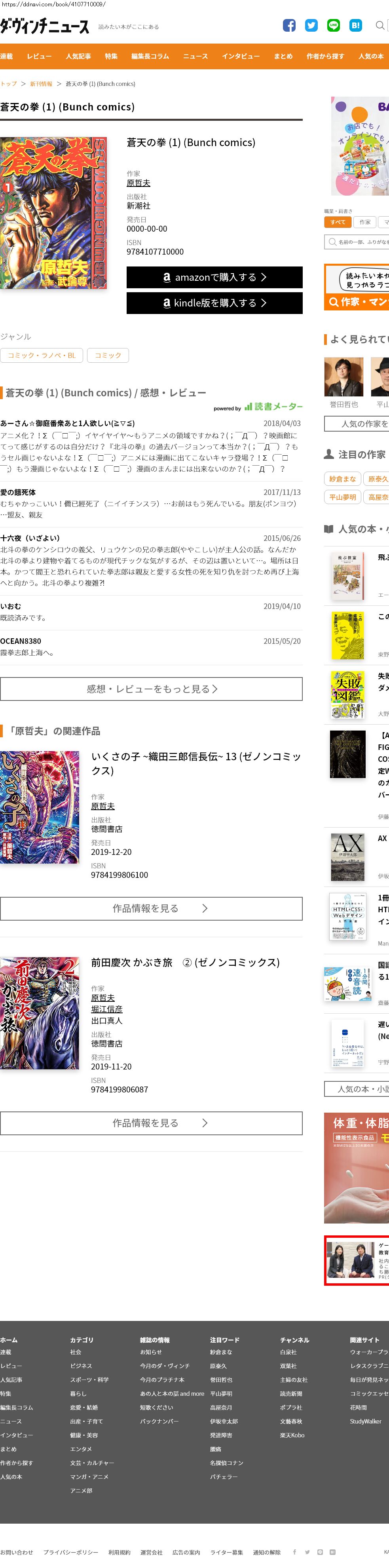
Task: Select the コミック genre tag
Action: tap(108, 356)
